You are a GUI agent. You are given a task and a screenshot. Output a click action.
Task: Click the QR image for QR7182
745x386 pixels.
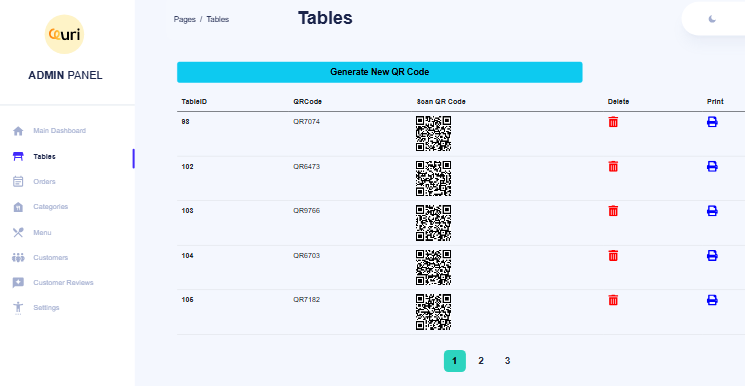pyautogui.click(x=433, y=312)
